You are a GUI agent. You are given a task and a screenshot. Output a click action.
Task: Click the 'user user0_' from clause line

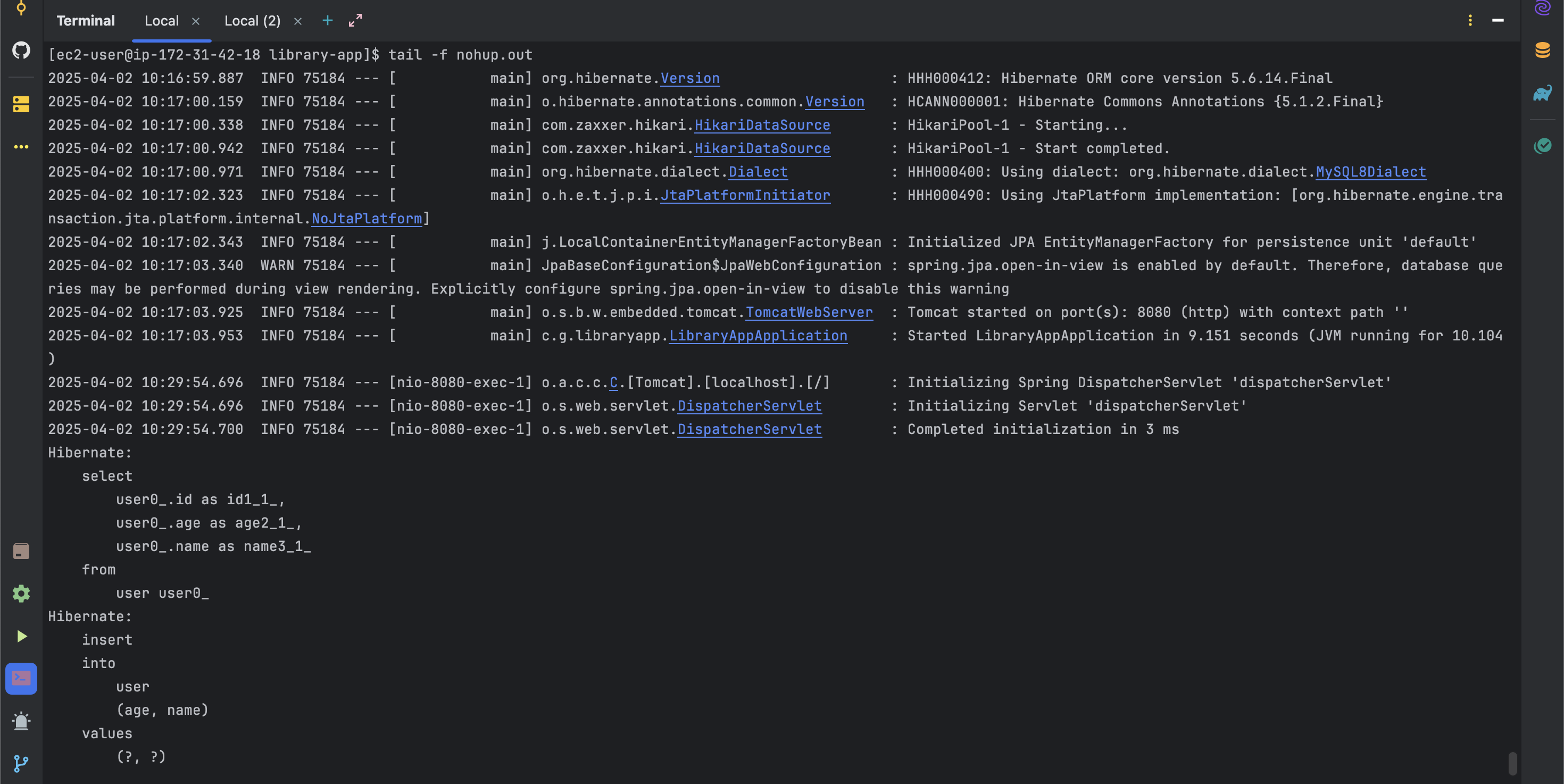click(162, 594)
